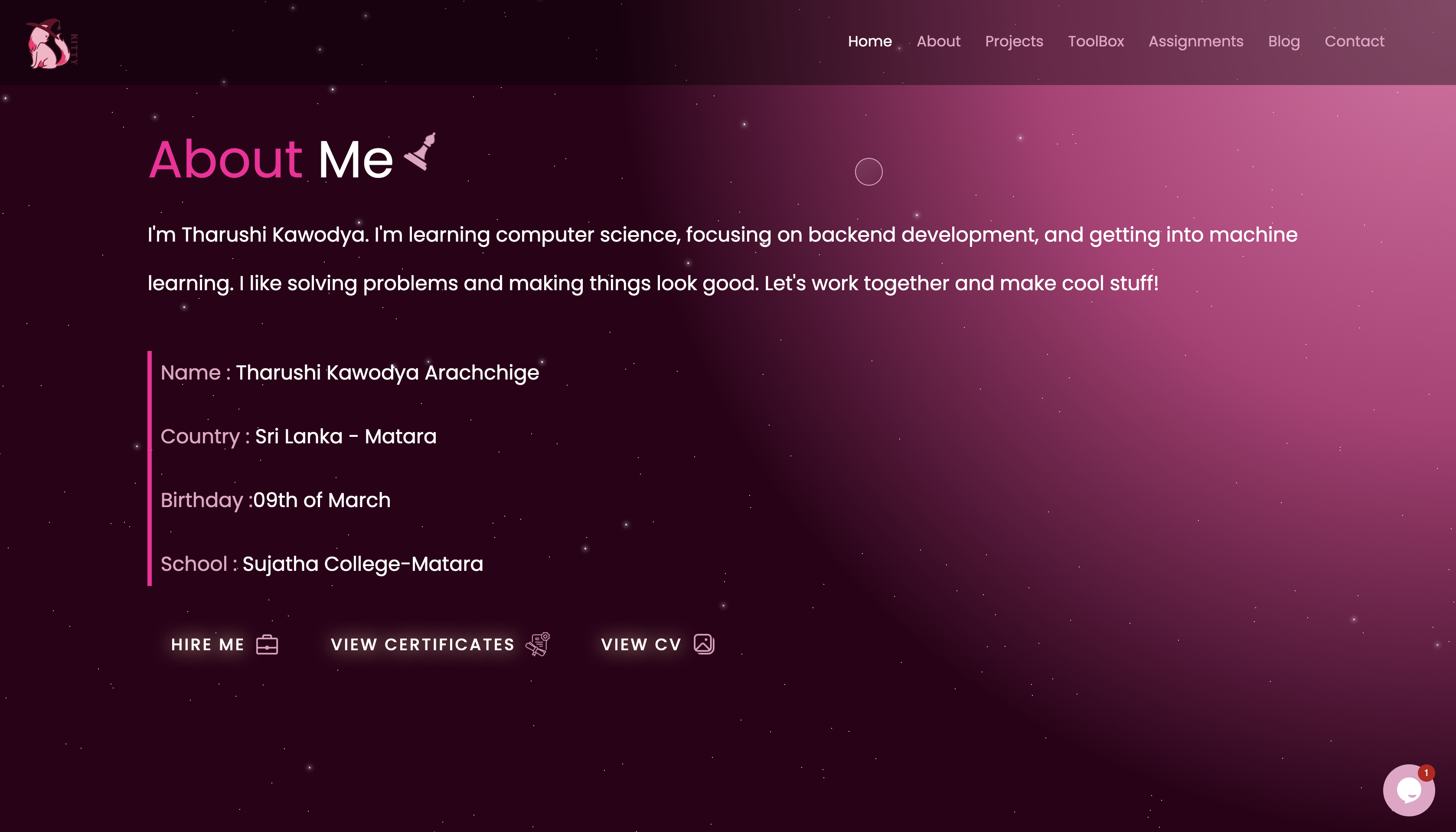Click the Kitty cat logo
Screen dimensions: 1456x832
[52, 44]
